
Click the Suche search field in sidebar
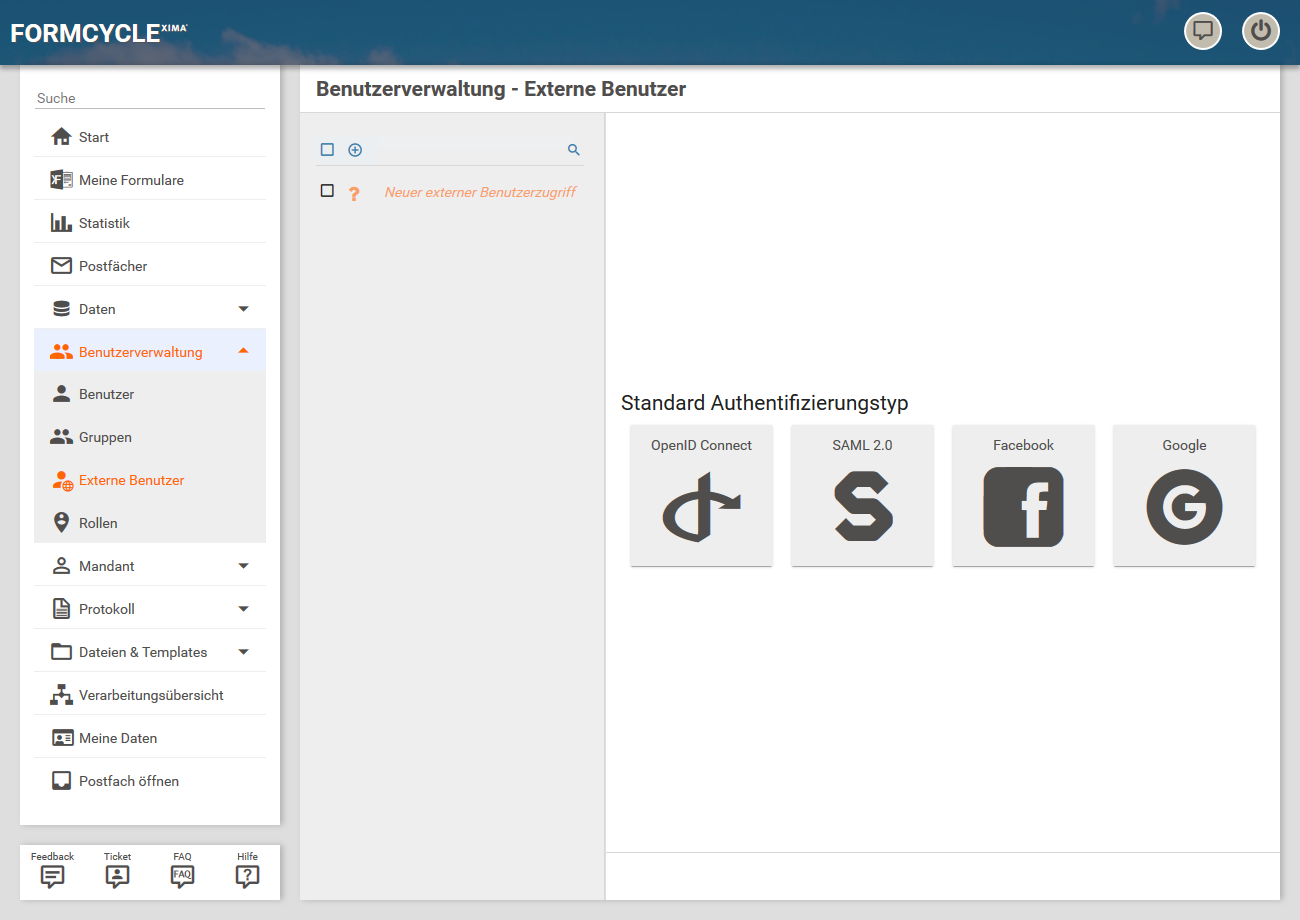pos(150,98)
